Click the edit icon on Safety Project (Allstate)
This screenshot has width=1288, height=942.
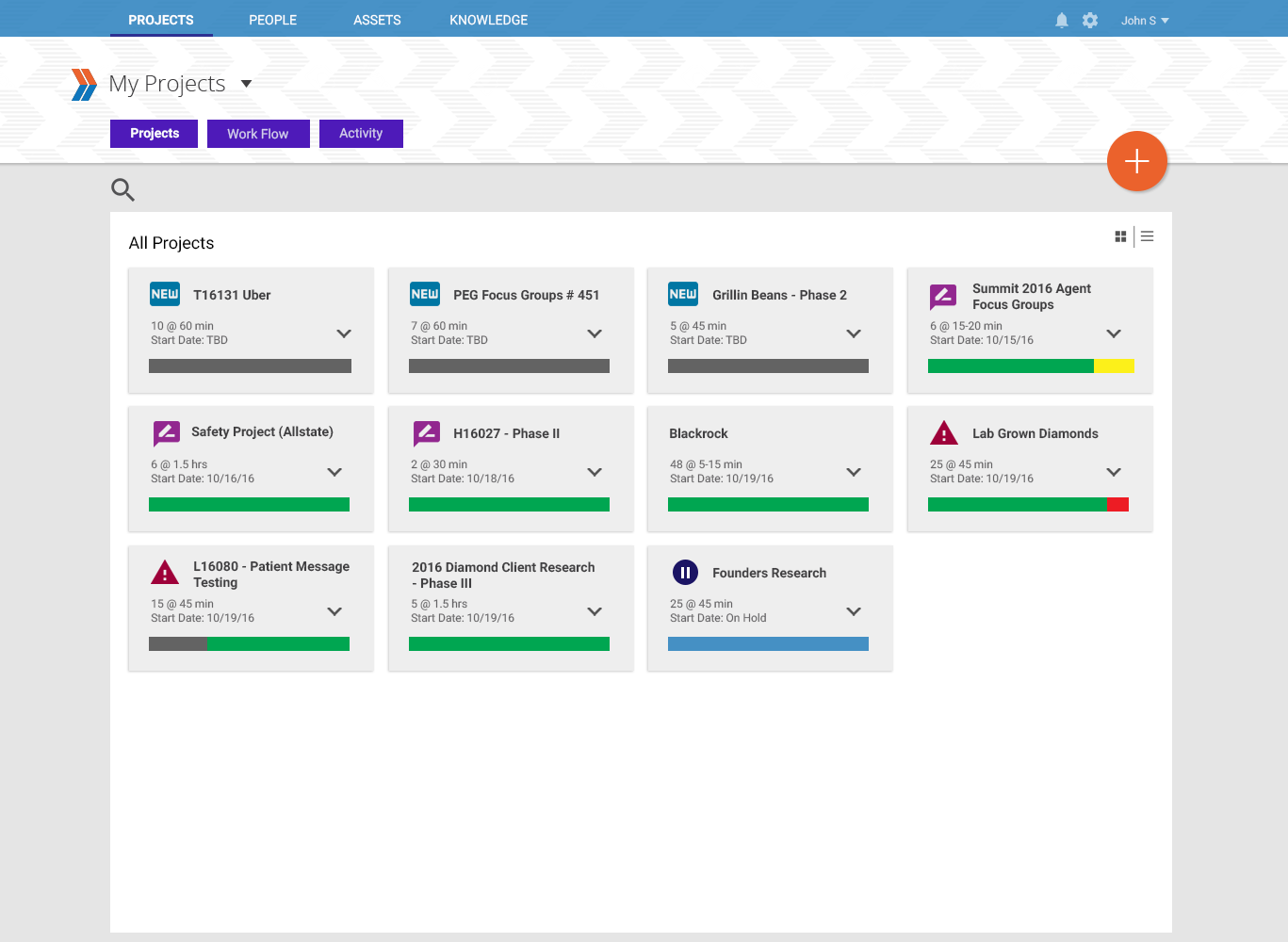[x=167, y=432]
